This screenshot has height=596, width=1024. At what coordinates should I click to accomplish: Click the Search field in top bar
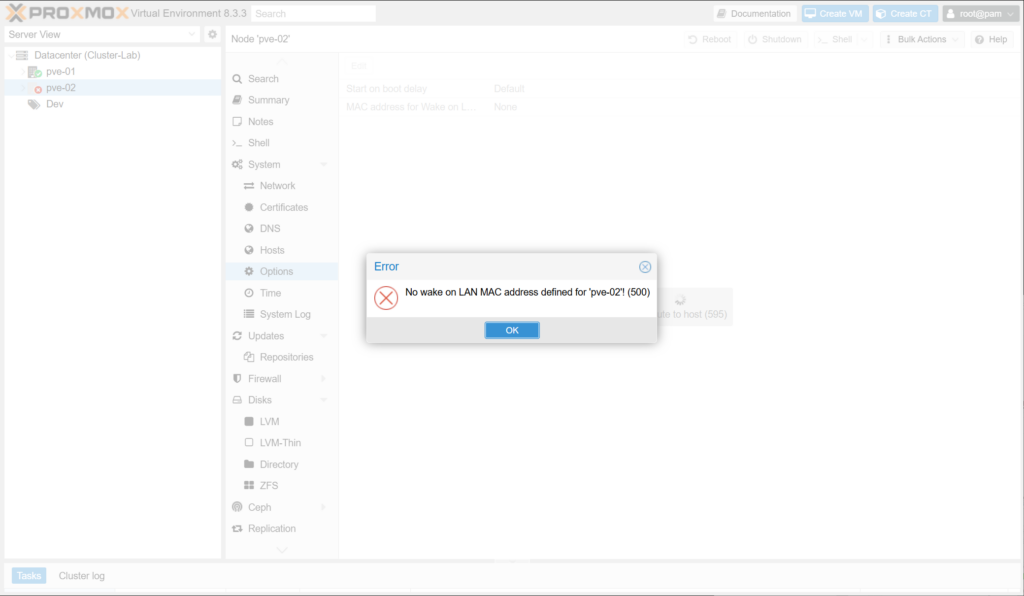[313, 14]
